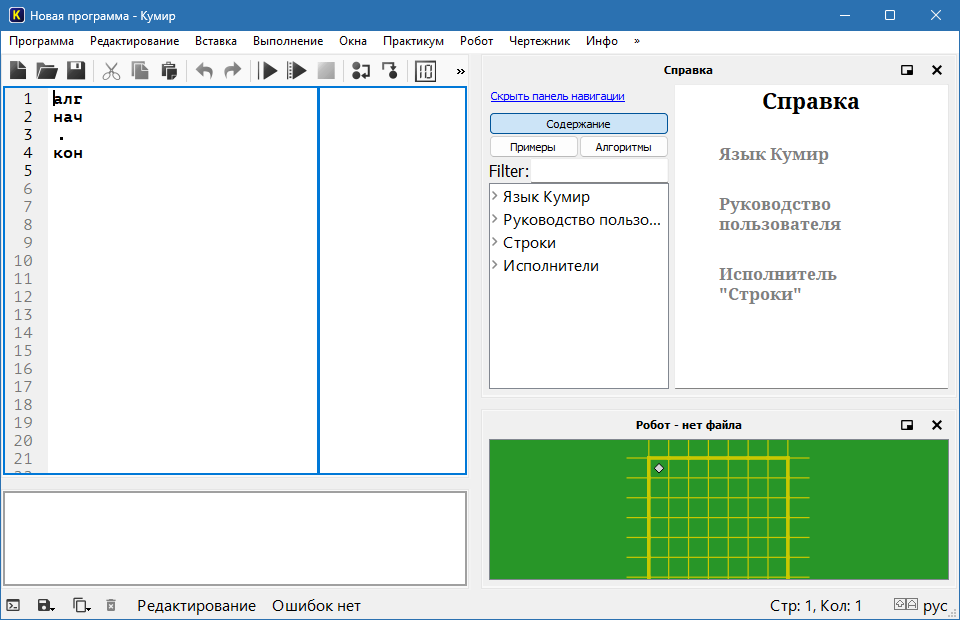The width and height of the screenshot is (960, 620).
Task: Paste from clipboard using the toolbar icon
Action: tap(169, 71)
